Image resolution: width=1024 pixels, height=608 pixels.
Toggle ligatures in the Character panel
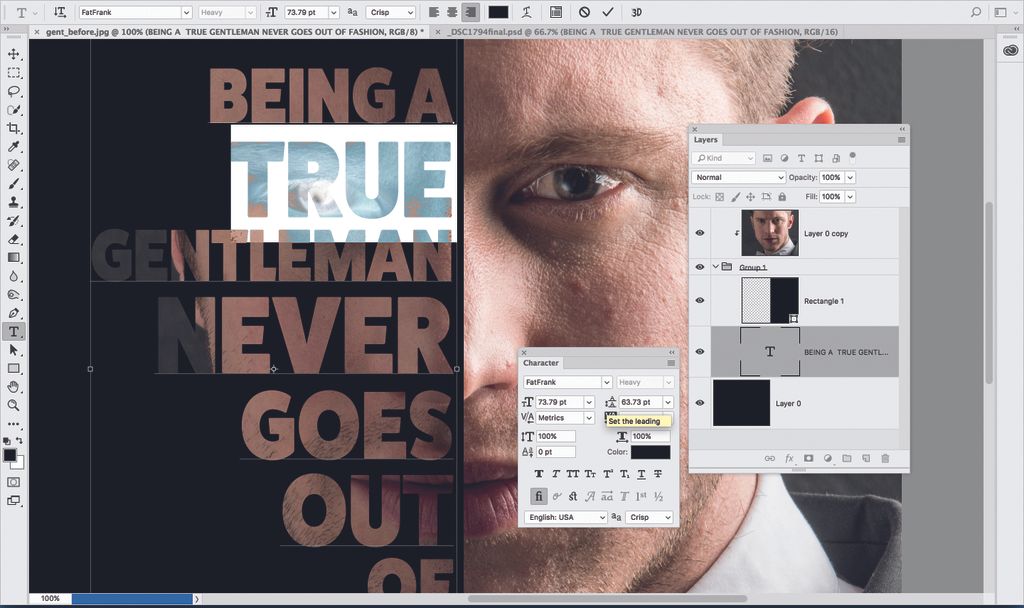coord(539,495)
